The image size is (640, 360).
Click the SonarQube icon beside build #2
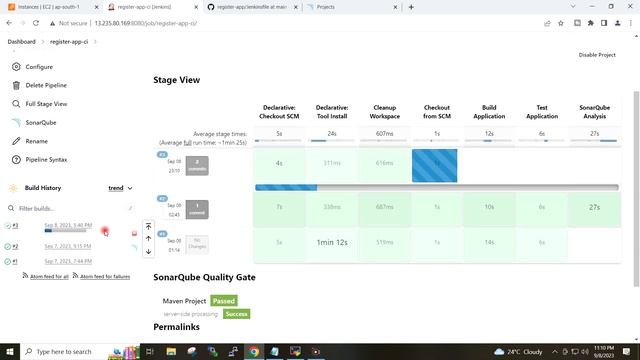tap(134, 247)
